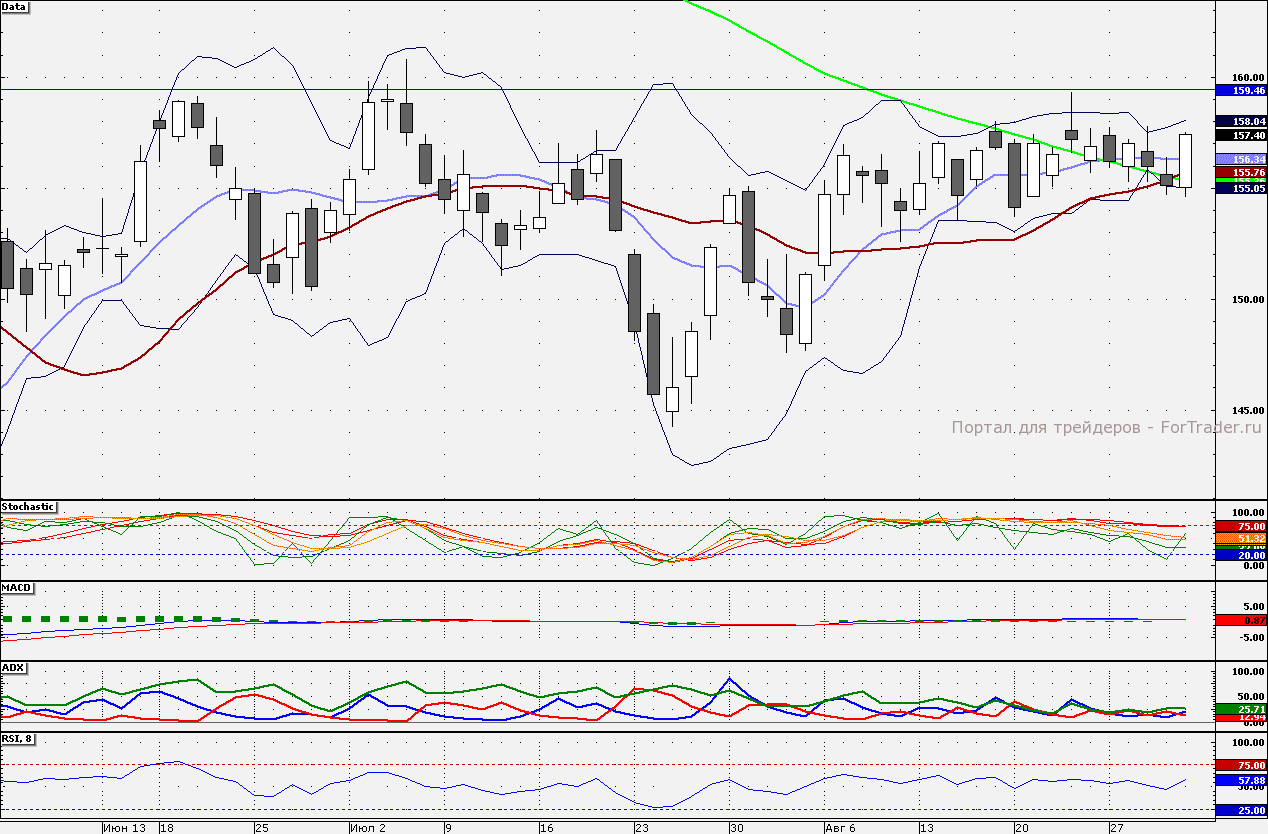Screen dimensions: 1268x834
Task: Select the ADX indicator panel label
Action: pyautogui.click(x=13, y=667)
